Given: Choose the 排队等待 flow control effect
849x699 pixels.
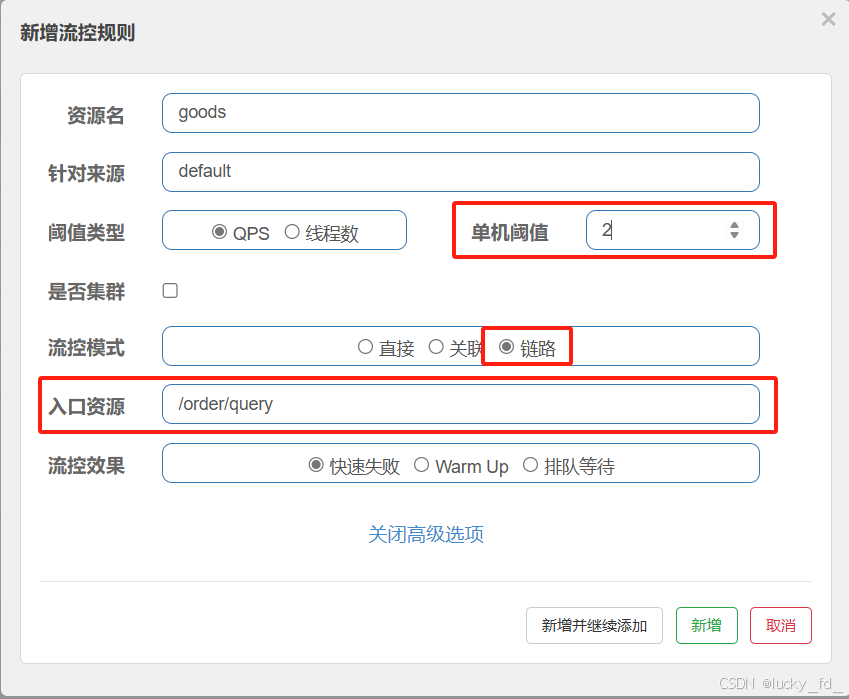Looking at the screenshot, I should click(x=530, y=465).
